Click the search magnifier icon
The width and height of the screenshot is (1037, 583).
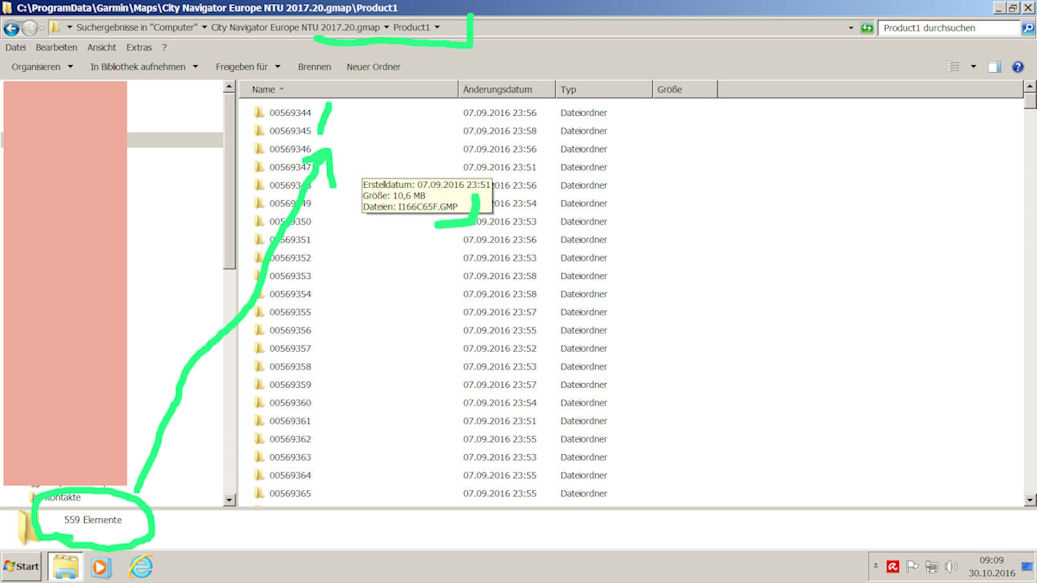coord(1027,28)
